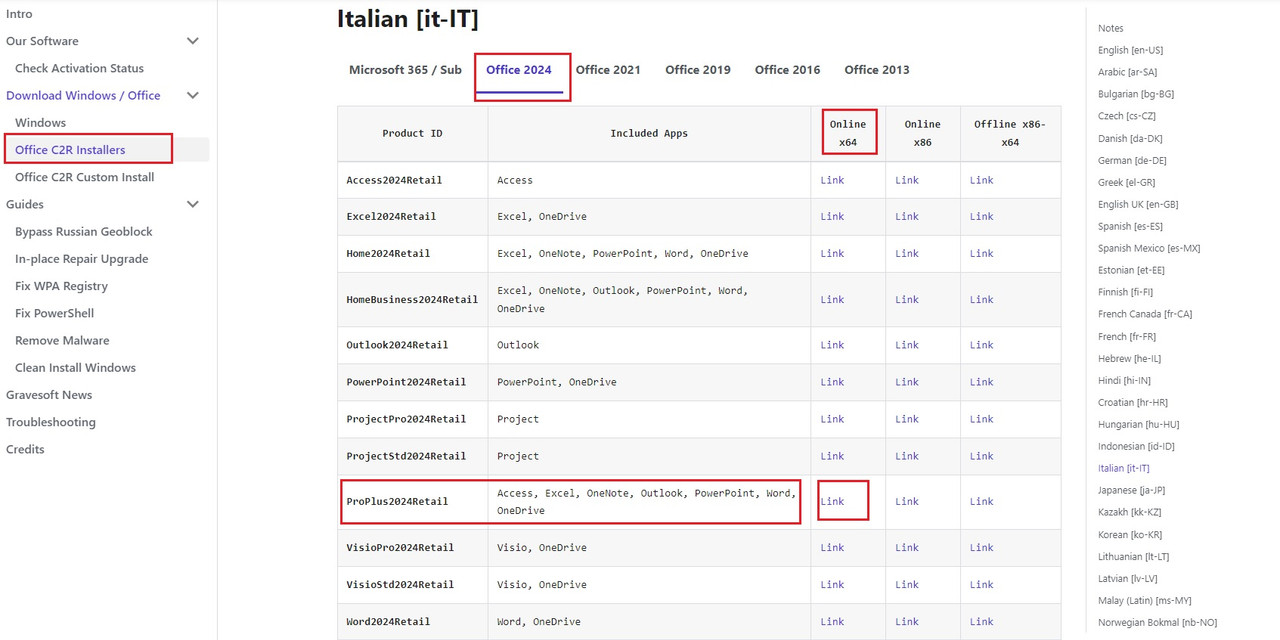Click Online x64 link for Word2024Retail
The image size is (1280, 640).
point(832,622)
